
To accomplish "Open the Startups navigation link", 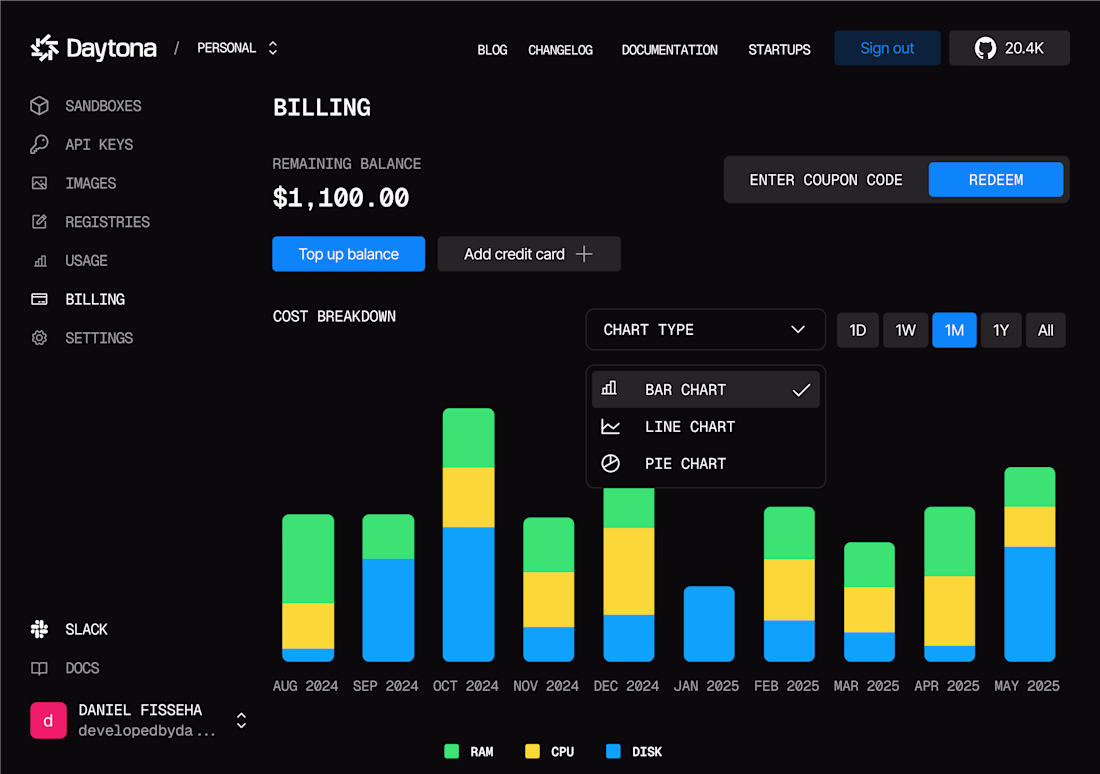I will pos(779,50).
